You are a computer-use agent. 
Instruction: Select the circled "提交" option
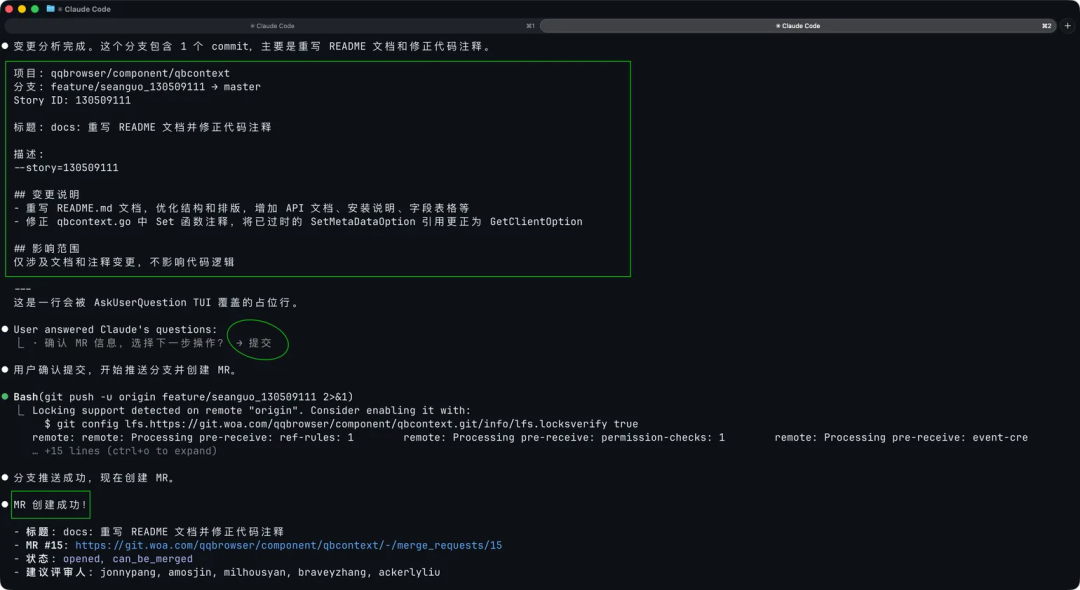click(258, 341)
